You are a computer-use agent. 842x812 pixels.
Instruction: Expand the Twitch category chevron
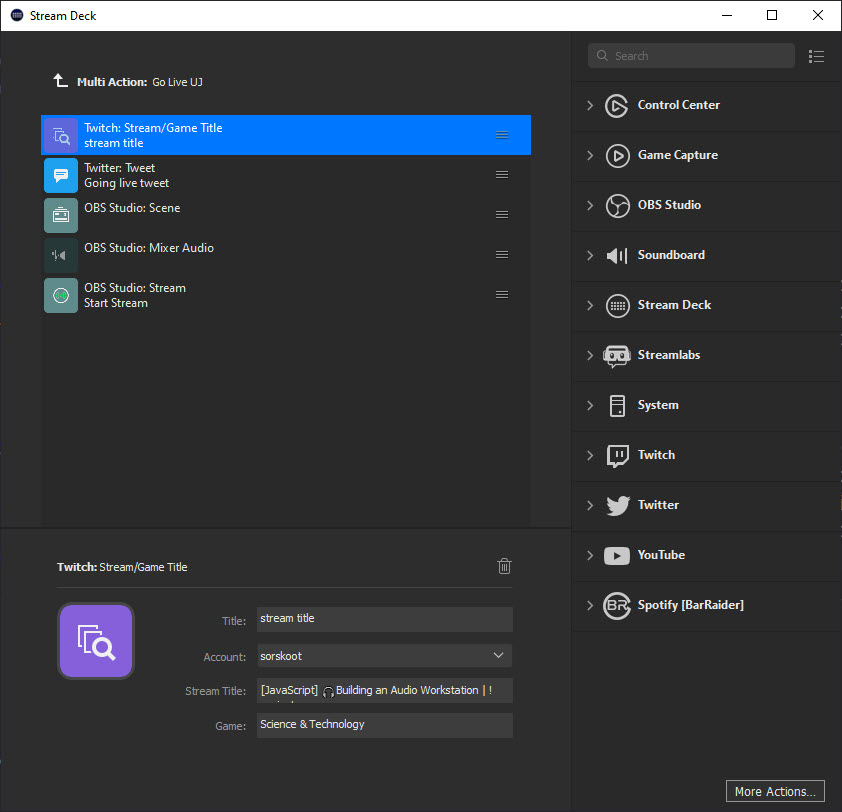pyautogui.click(x=590, y=455)
